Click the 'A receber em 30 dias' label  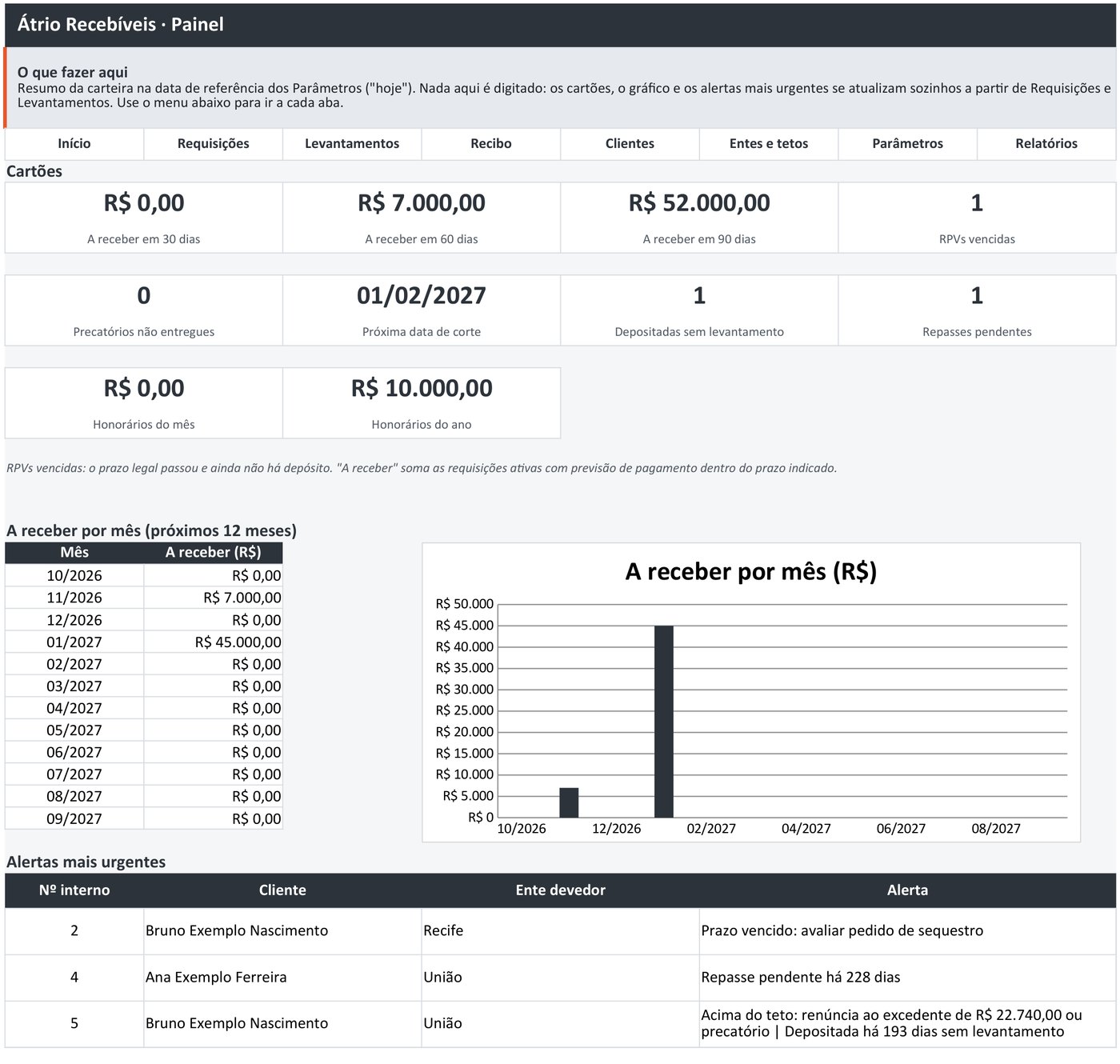point(144,239)
